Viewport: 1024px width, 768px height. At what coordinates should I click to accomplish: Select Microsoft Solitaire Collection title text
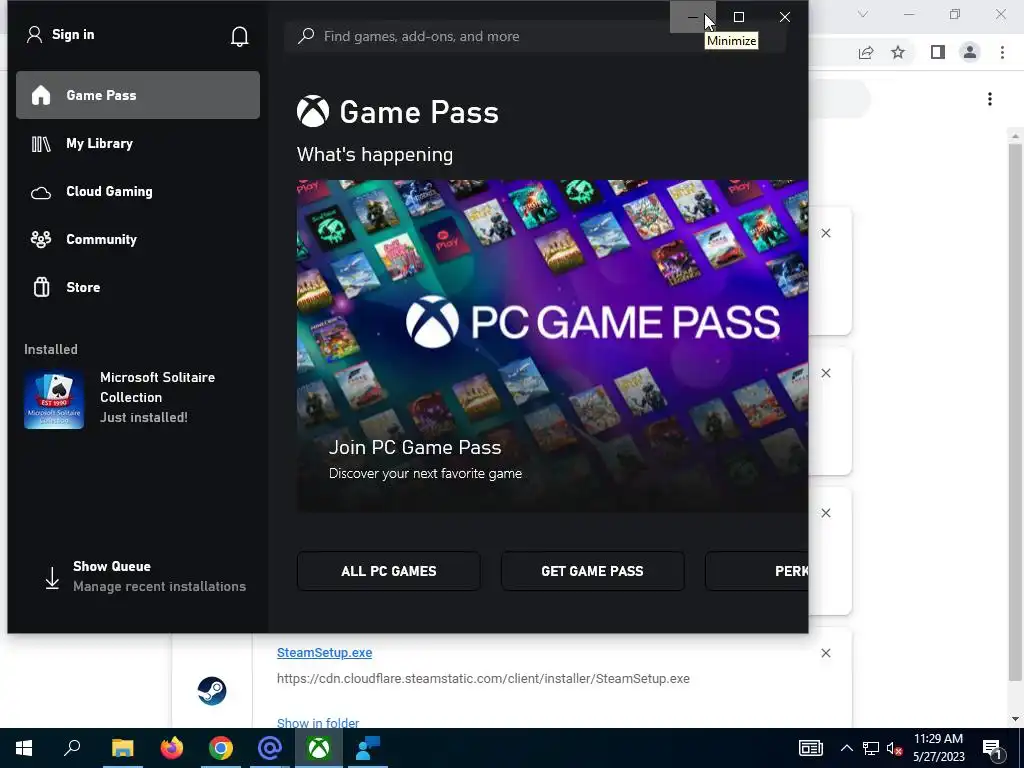pos(157,387)
